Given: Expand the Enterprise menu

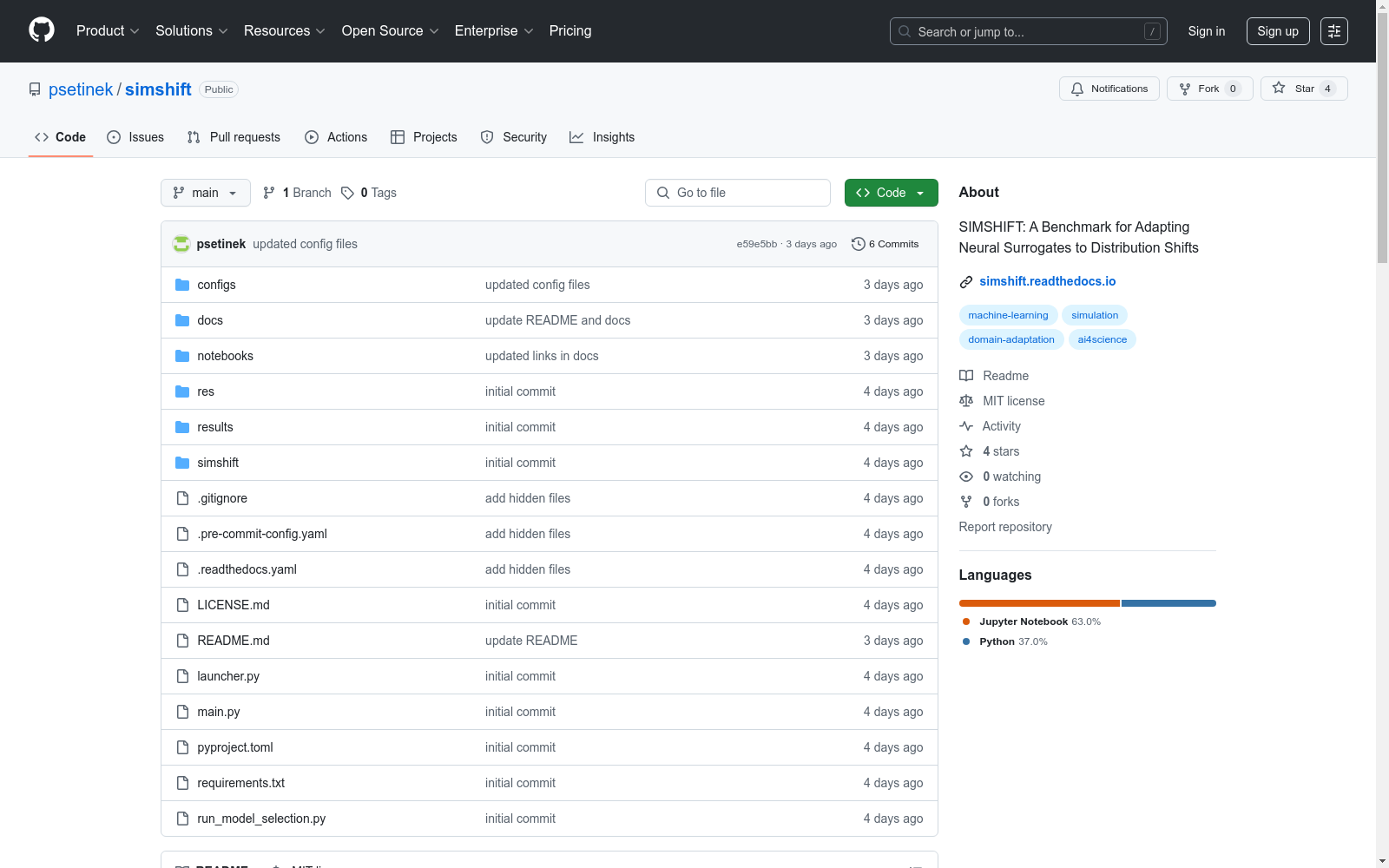Looking at the screenshot, I should [494, 30].
